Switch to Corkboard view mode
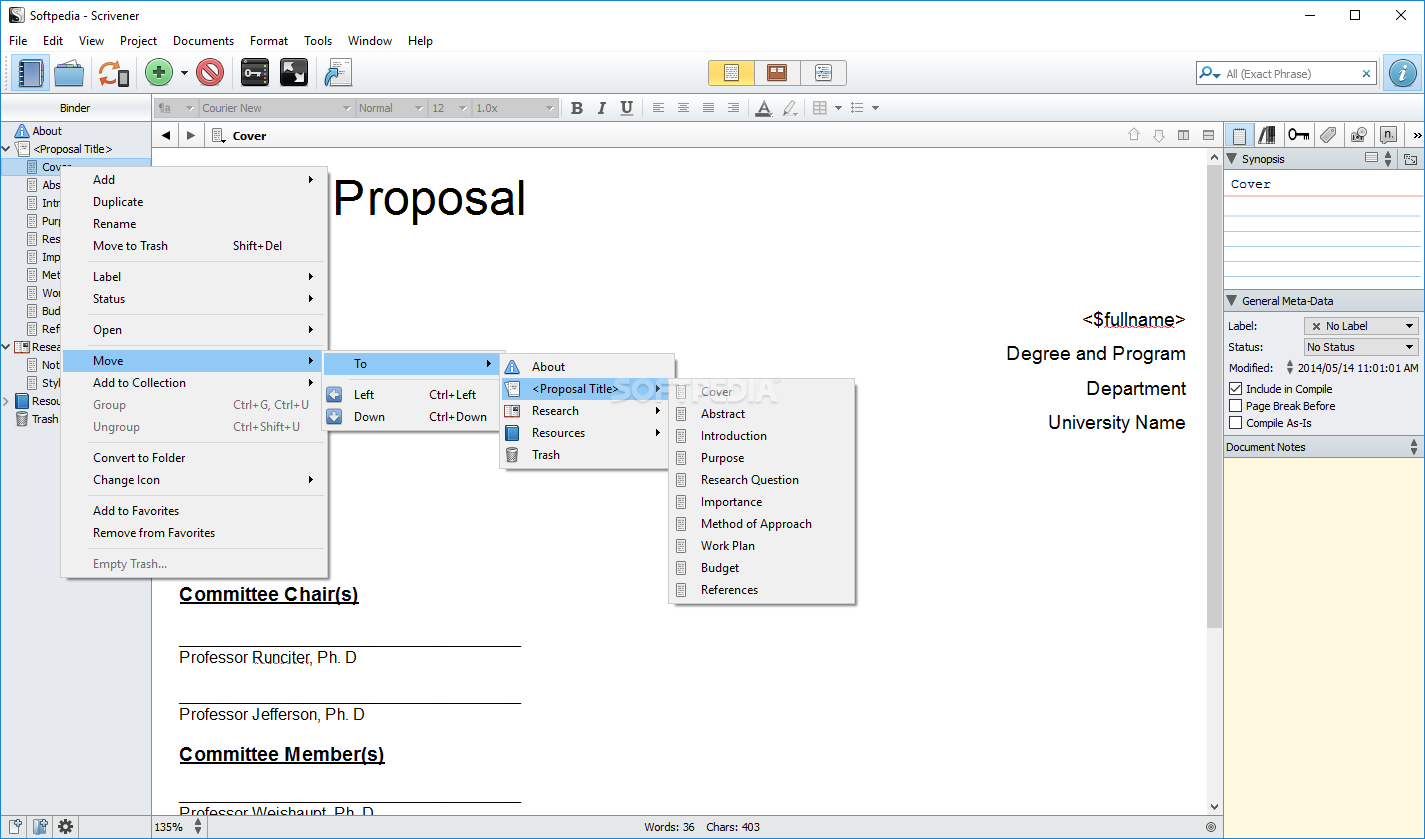 click(777, 73)
